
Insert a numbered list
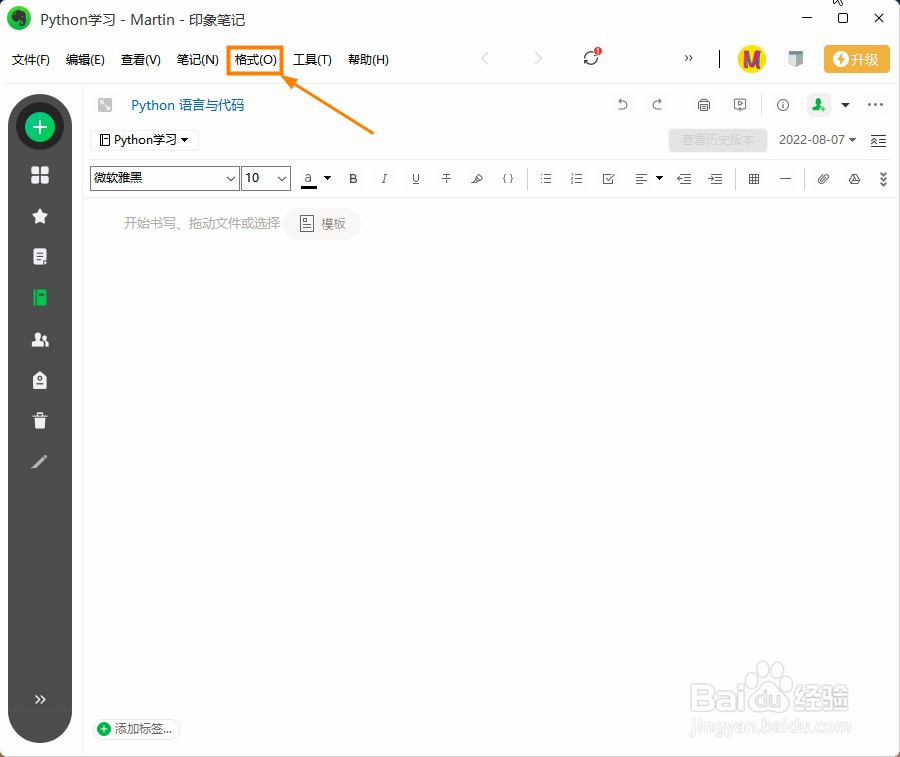[577, 179]
